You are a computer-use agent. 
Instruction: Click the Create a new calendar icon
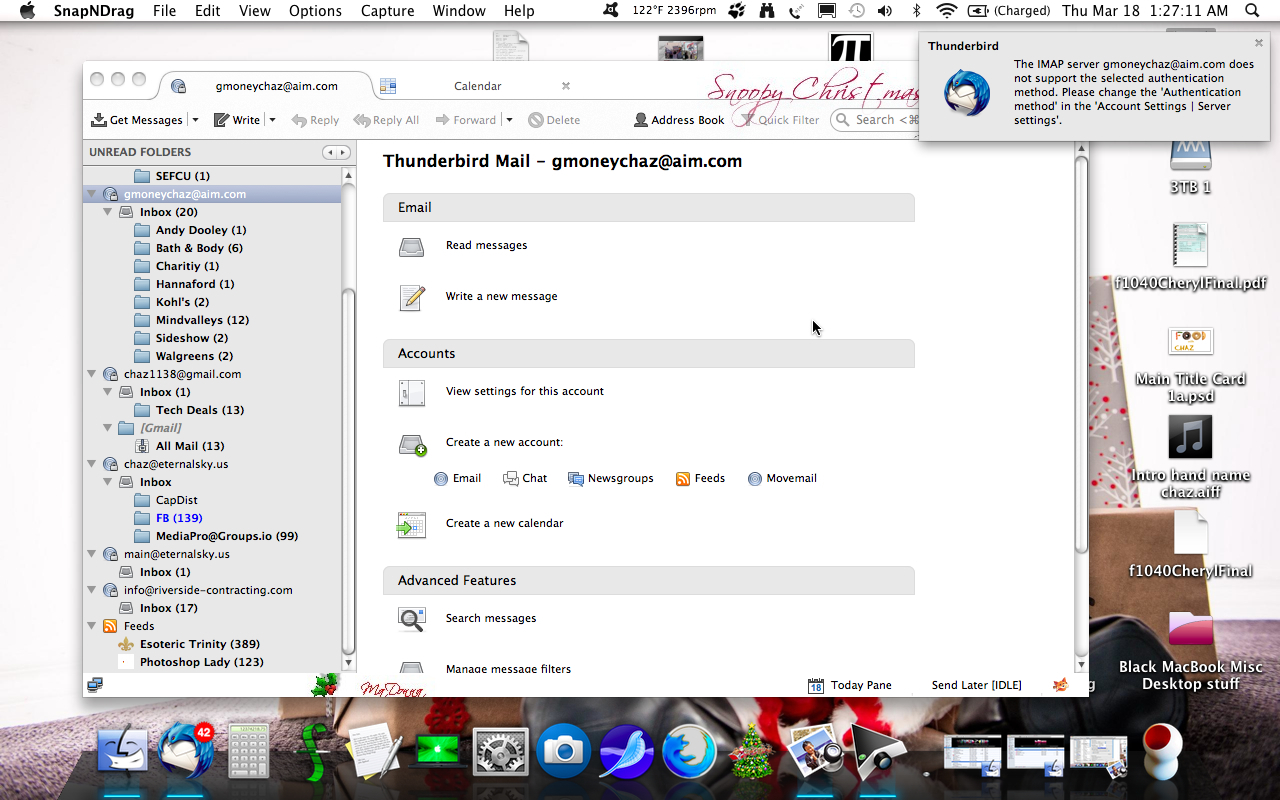412,524
